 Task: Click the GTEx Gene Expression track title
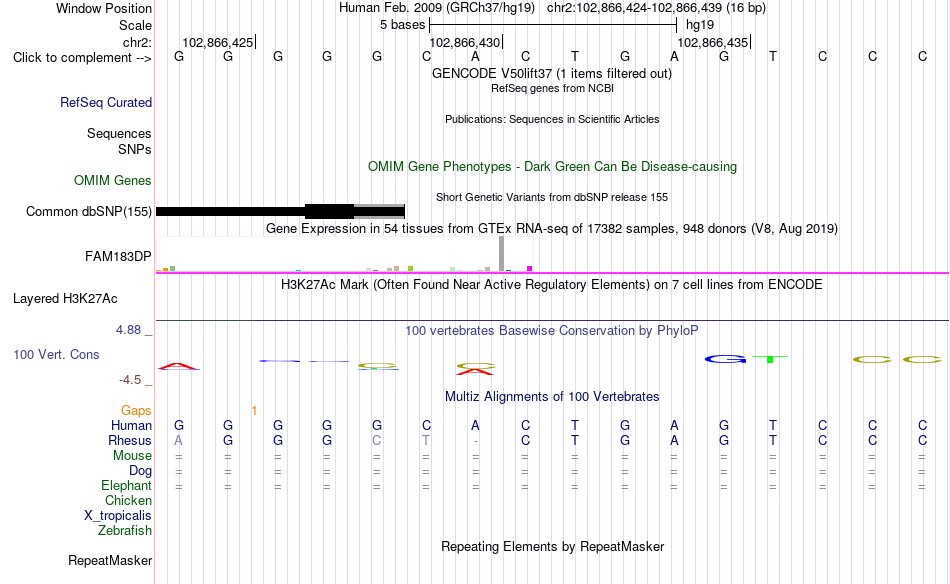pos(552,228)
